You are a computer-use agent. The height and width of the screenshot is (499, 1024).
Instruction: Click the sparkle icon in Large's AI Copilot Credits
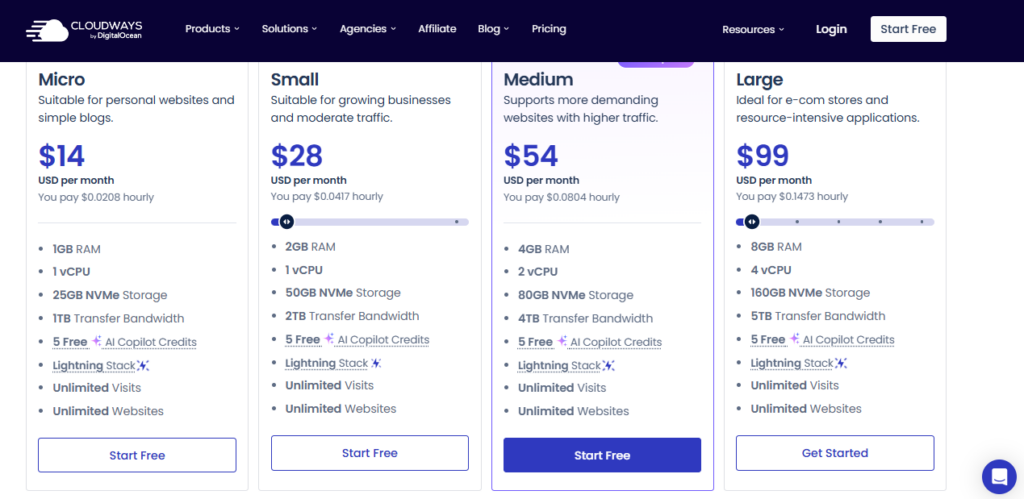click(x=795, y=340)
